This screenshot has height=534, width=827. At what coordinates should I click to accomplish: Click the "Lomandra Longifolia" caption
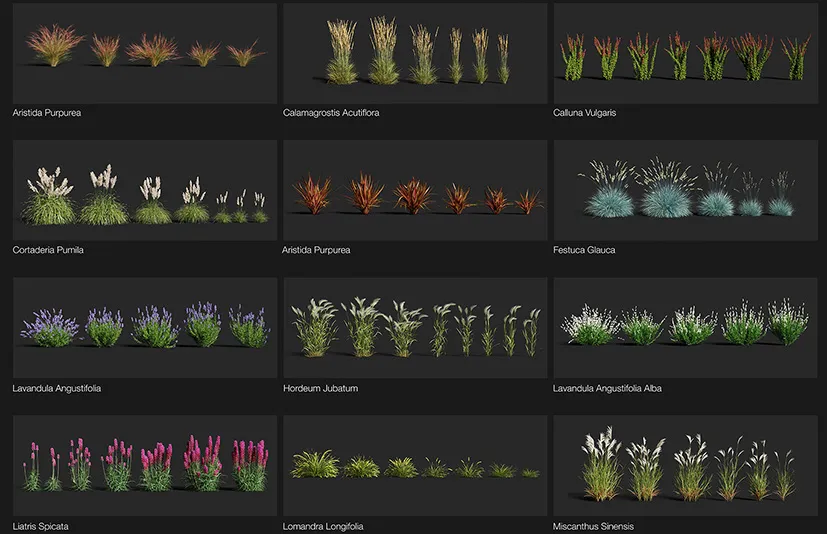coord(323,526)
